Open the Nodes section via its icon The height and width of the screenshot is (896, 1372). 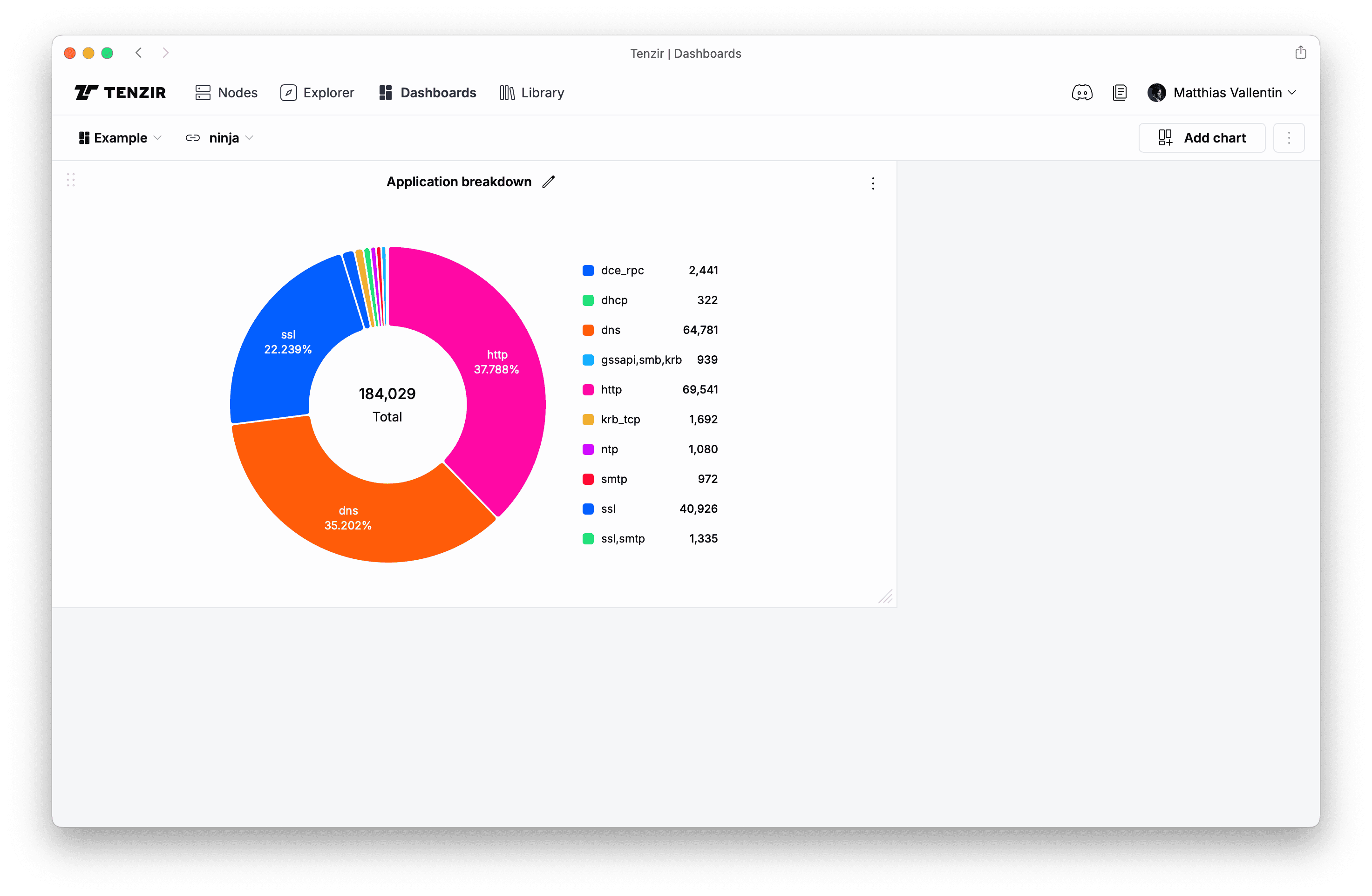click(203, 92)
